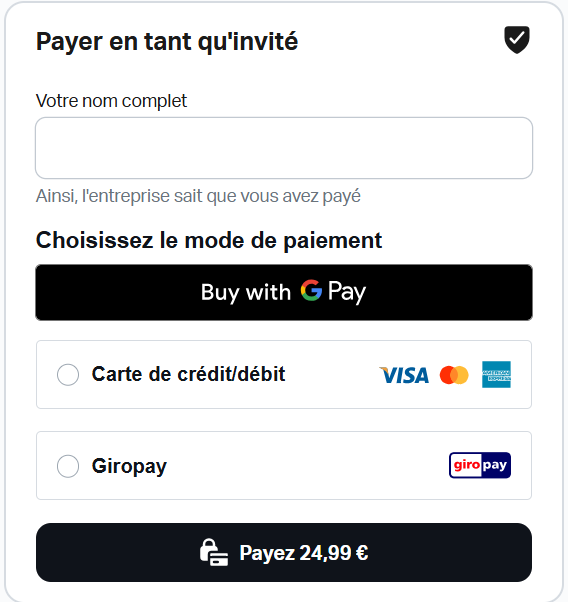Screen dimensions: 568x602
Task: Choose the Giropay payment option row
Action: pyautogui.click(x=284, y=465)
